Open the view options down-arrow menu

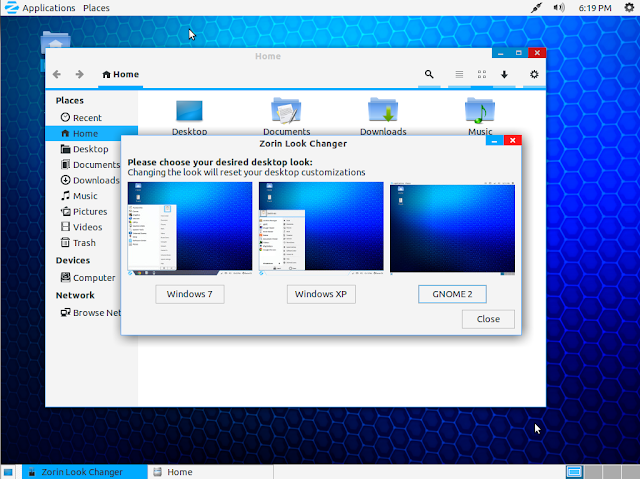point(504,74)
